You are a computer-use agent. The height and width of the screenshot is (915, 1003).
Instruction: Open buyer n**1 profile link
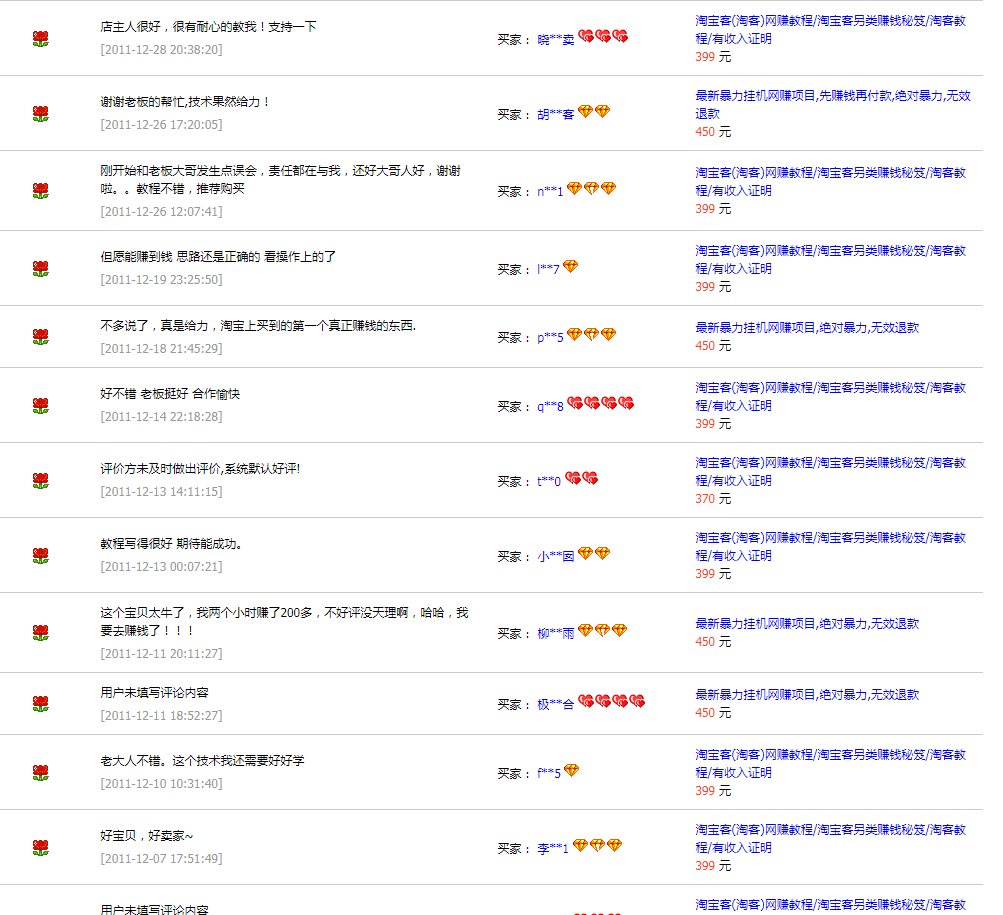550,191
